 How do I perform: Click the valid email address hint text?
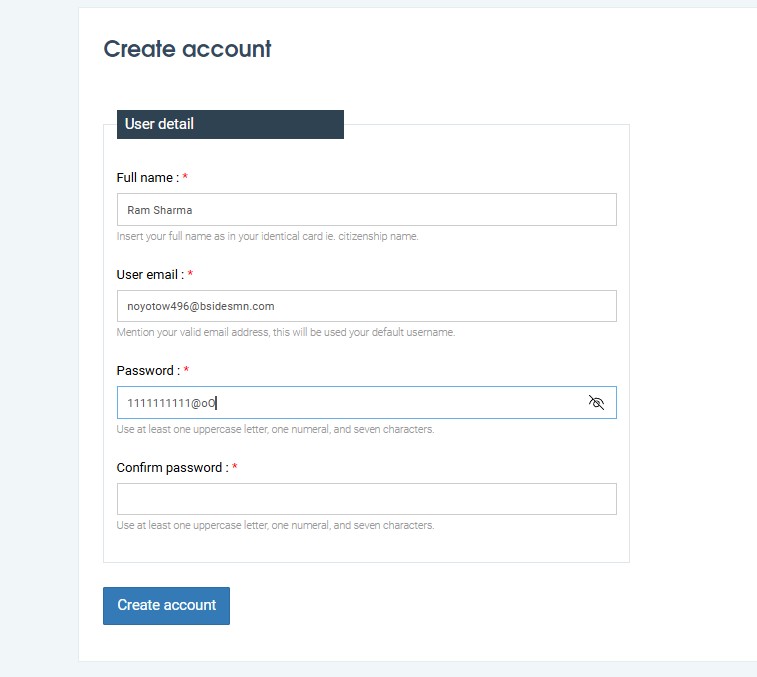click(285, 332)
